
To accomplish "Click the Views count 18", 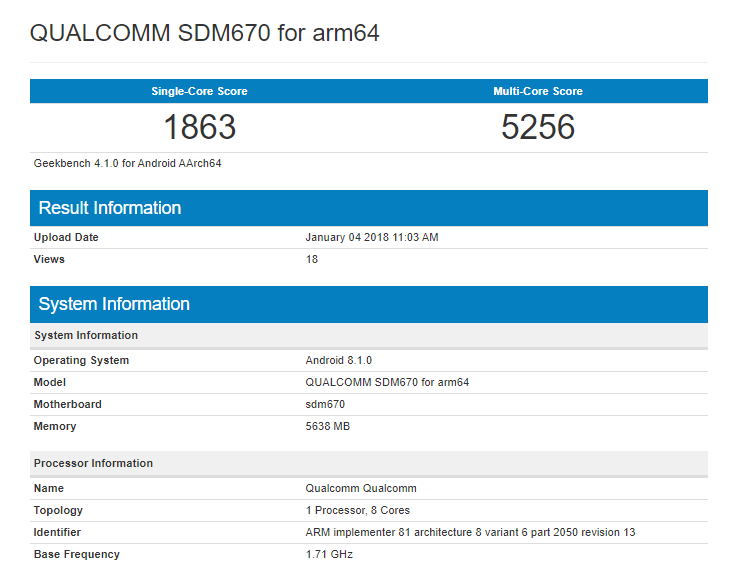I will click(311, 259).
